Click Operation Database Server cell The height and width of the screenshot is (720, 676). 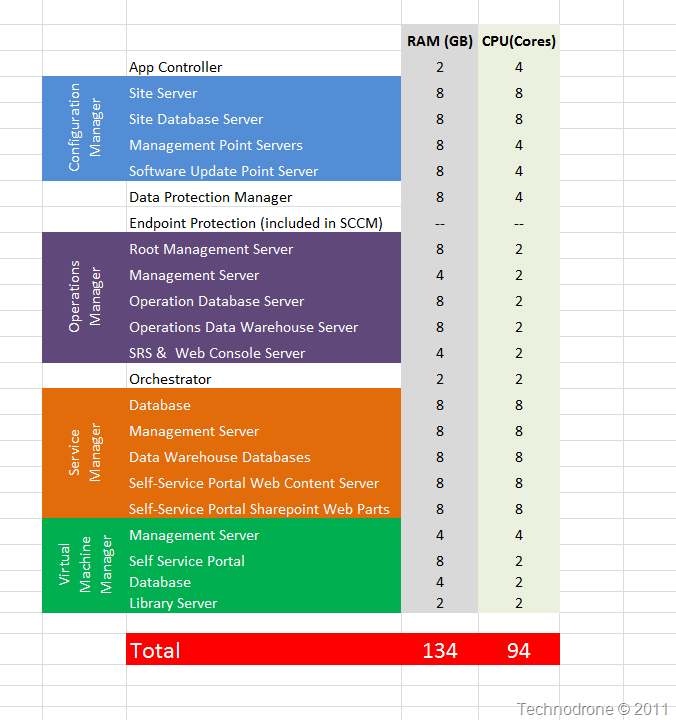click(x=264, y=298)
